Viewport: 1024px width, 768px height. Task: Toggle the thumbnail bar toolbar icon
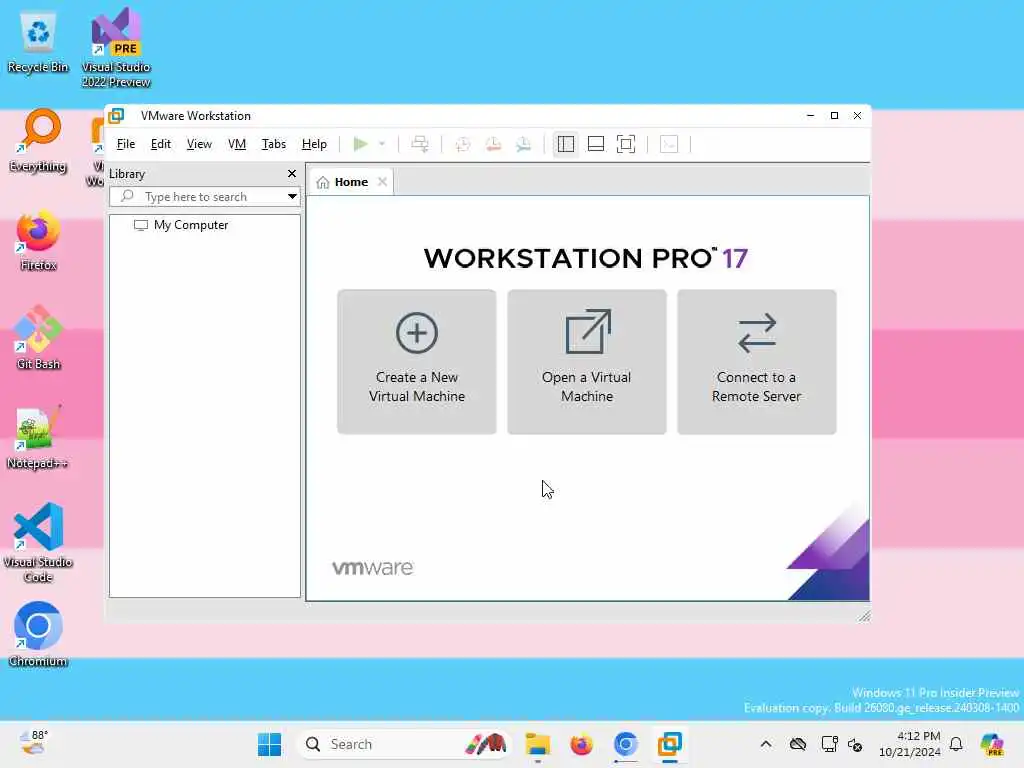click(x=596, y=144)
